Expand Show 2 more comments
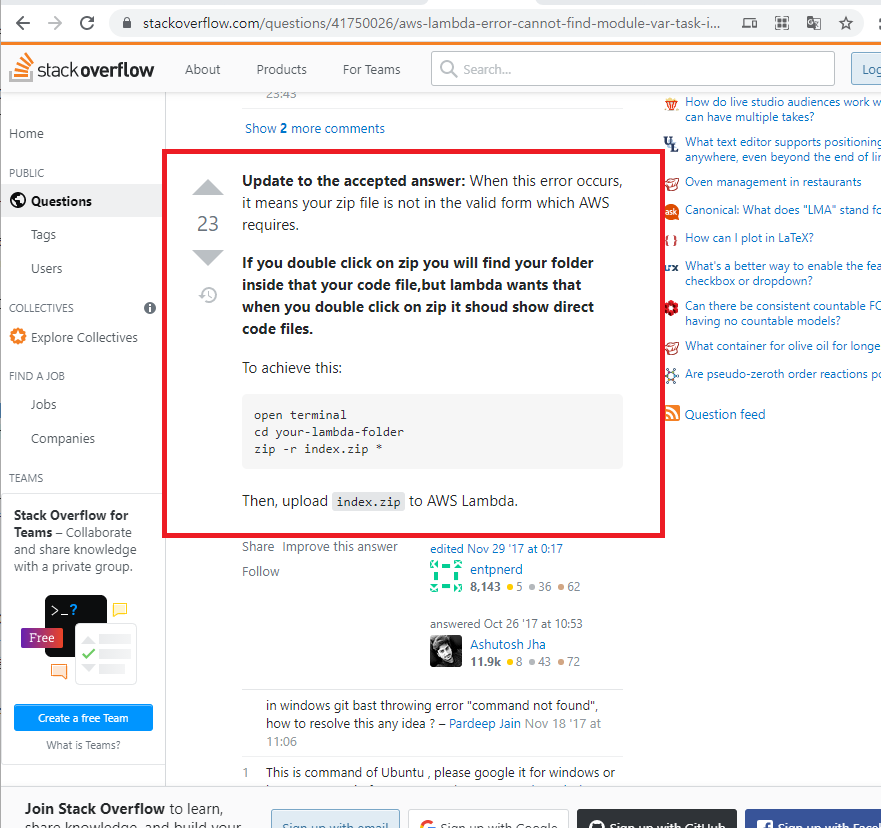Viewport: 881px width, 828px height. pyautogui.click(x=315, y=128)
